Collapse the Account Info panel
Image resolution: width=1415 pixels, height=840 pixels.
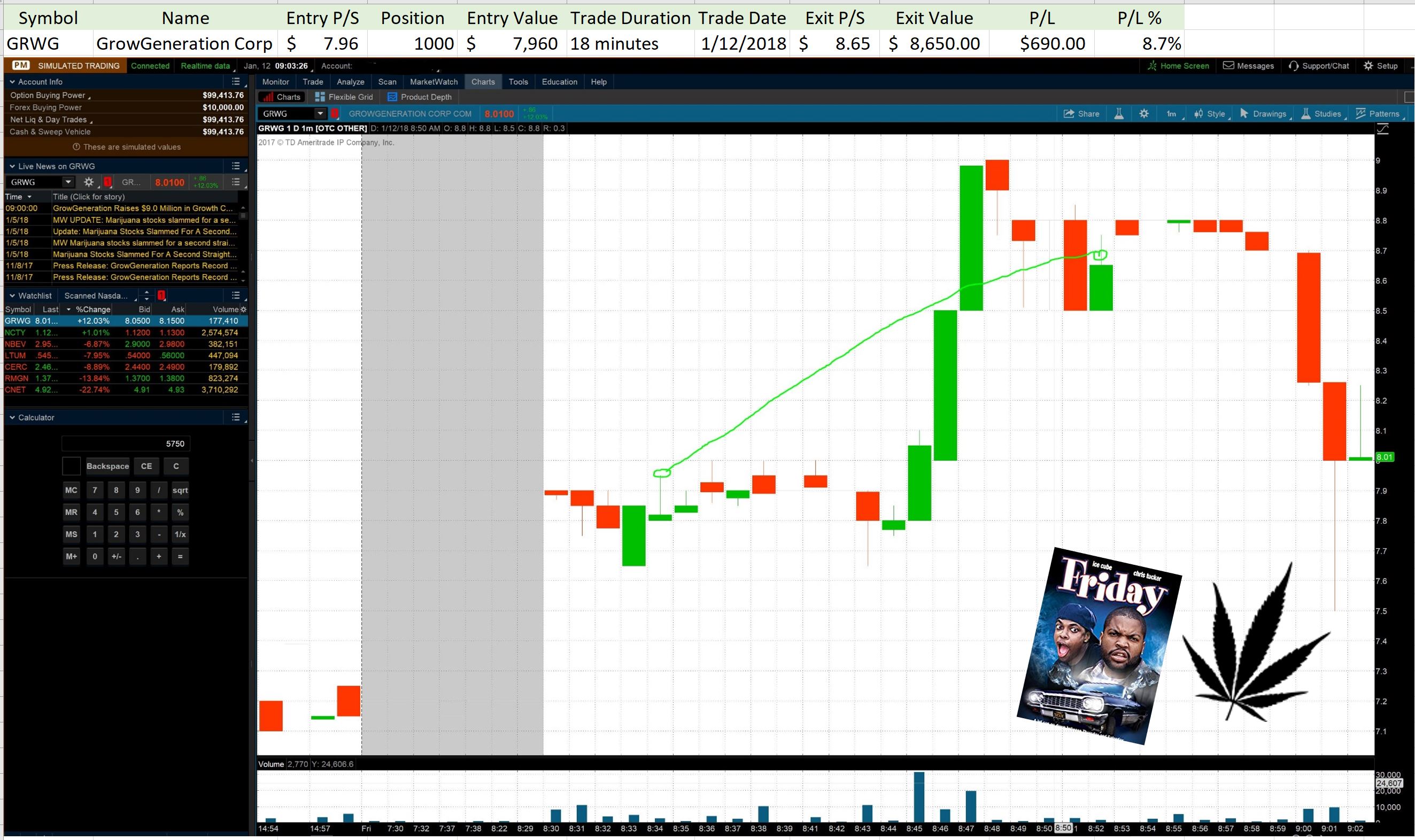pos(12,82)
